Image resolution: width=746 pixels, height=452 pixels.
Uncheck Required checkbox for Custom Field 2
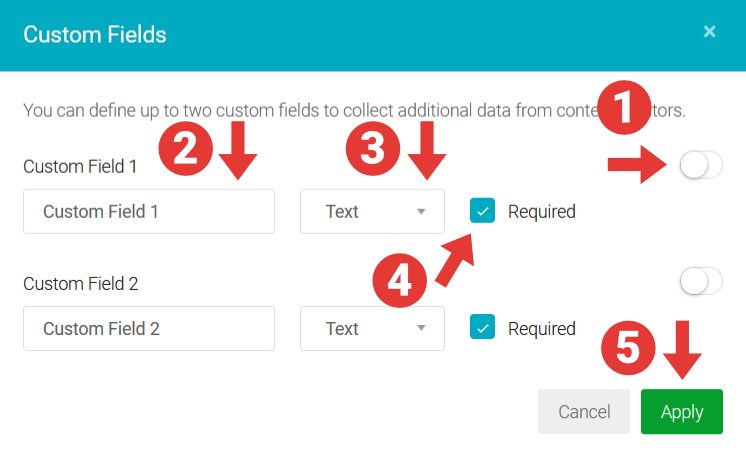483,328
